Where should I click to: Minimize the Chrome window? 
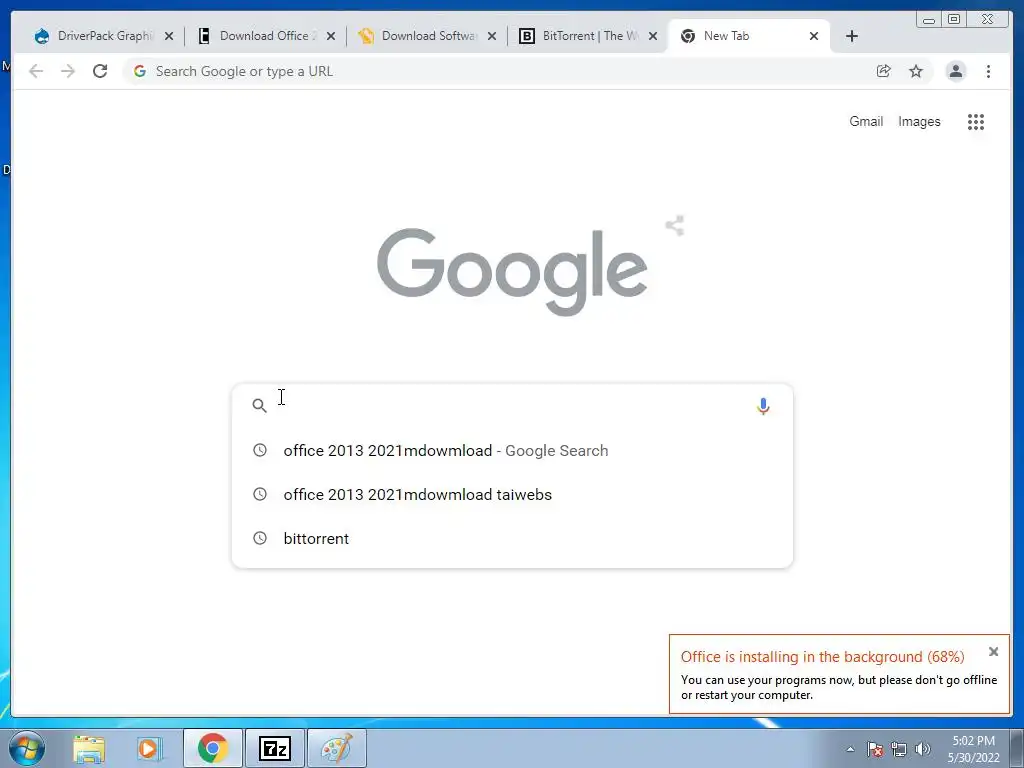tap(929, 20)
